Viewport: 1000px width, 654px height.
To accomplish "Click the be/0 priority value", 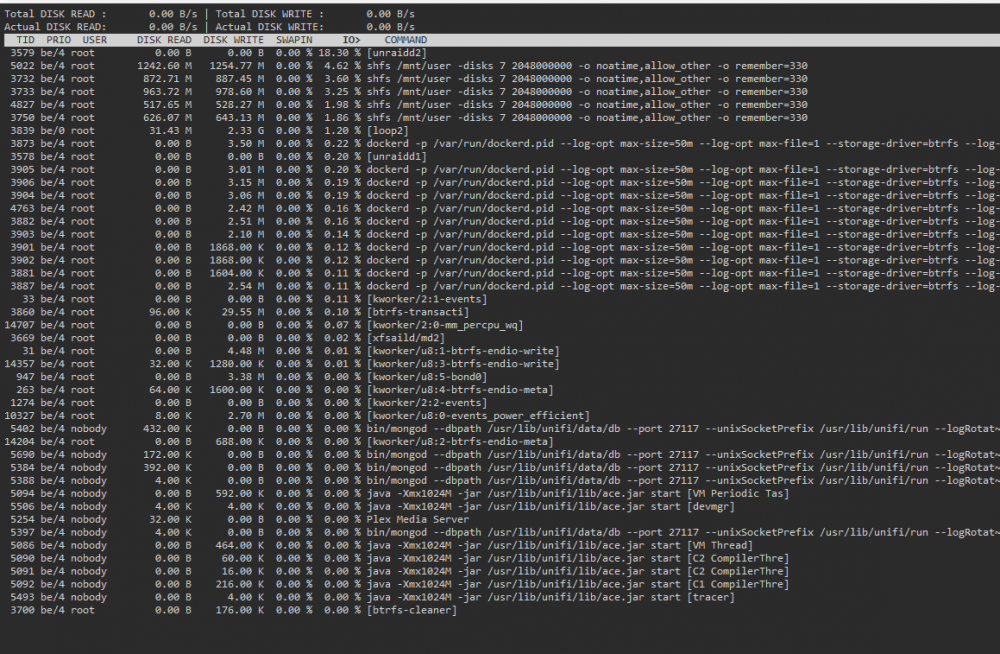I will point(52,131).
